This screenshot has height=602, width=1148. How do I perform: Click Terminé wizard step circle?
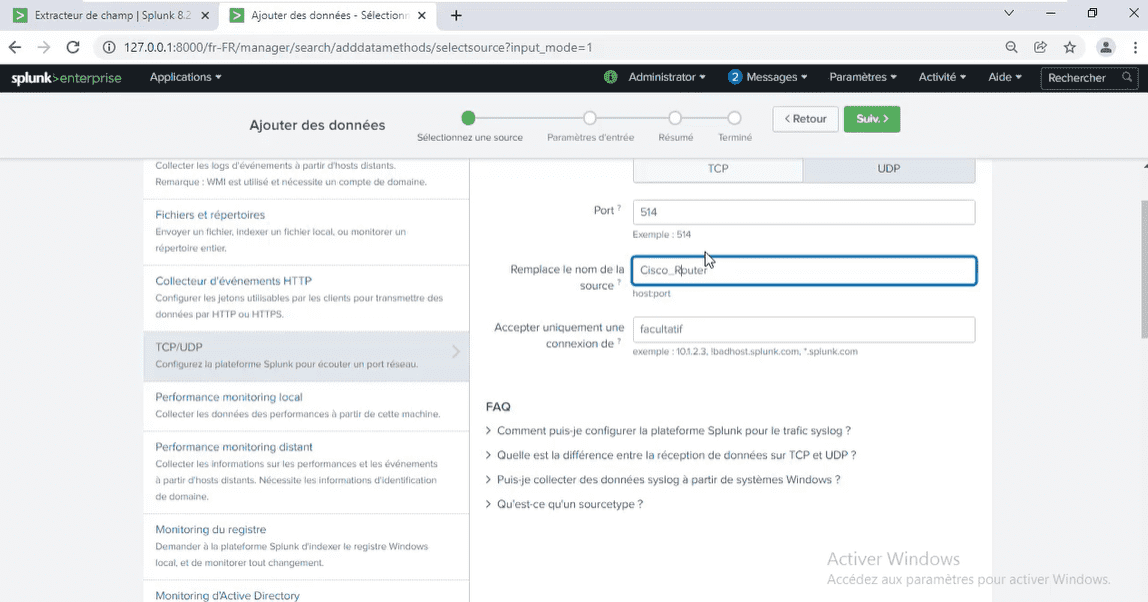734,118
